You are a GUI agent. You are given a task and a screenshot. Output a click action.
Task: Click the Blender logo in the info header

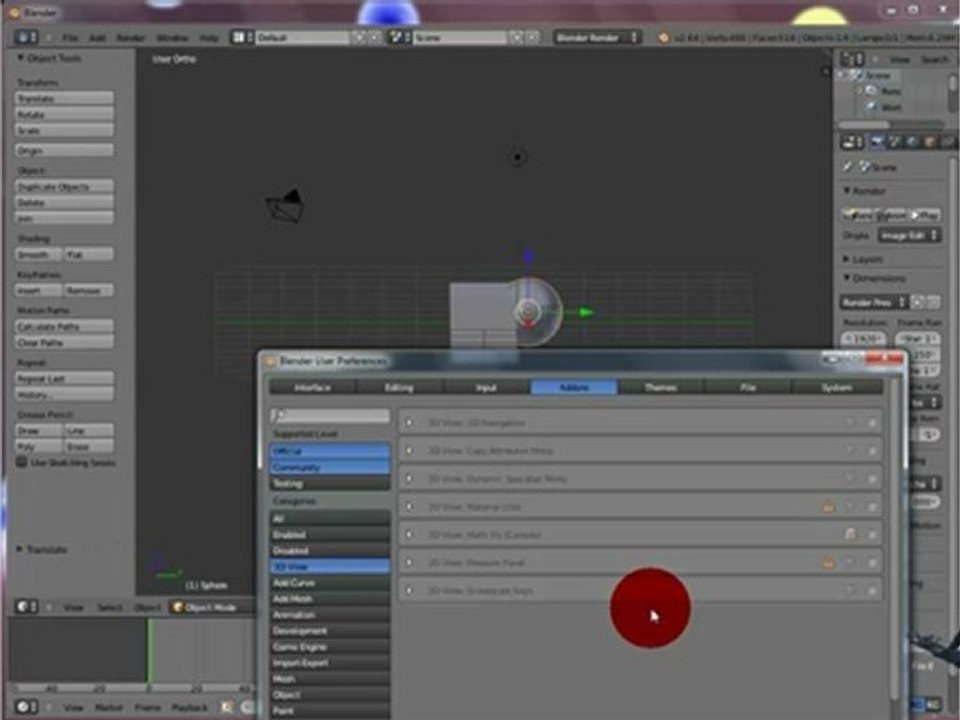pos(664,38)
